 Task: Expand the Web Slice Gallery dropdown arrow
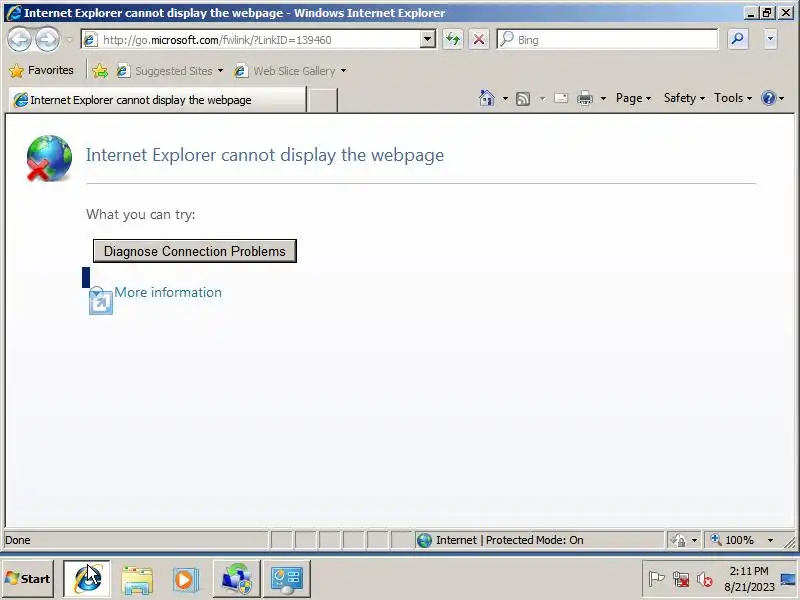343,71
